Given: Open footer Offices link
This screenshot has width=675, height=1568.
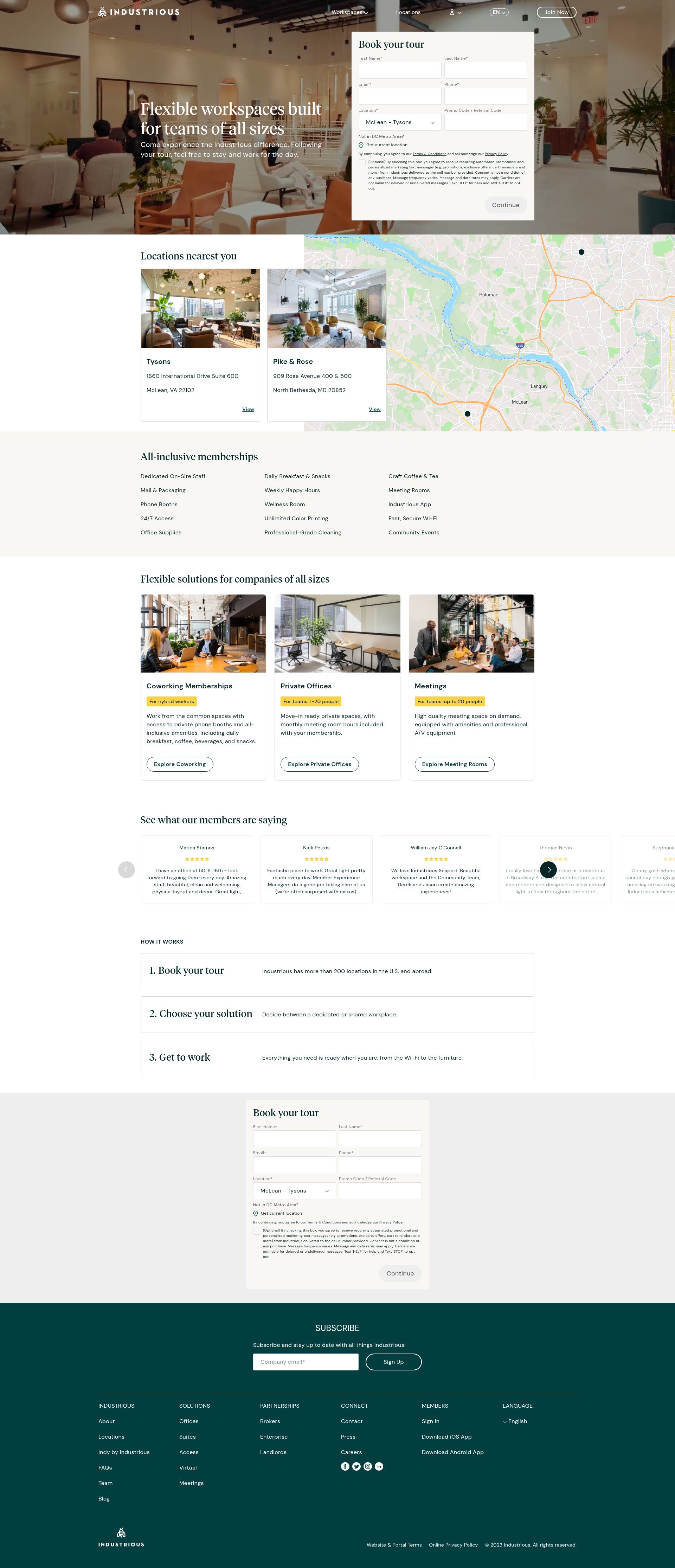Looking at the screenshot, I should pos(189,1421).
